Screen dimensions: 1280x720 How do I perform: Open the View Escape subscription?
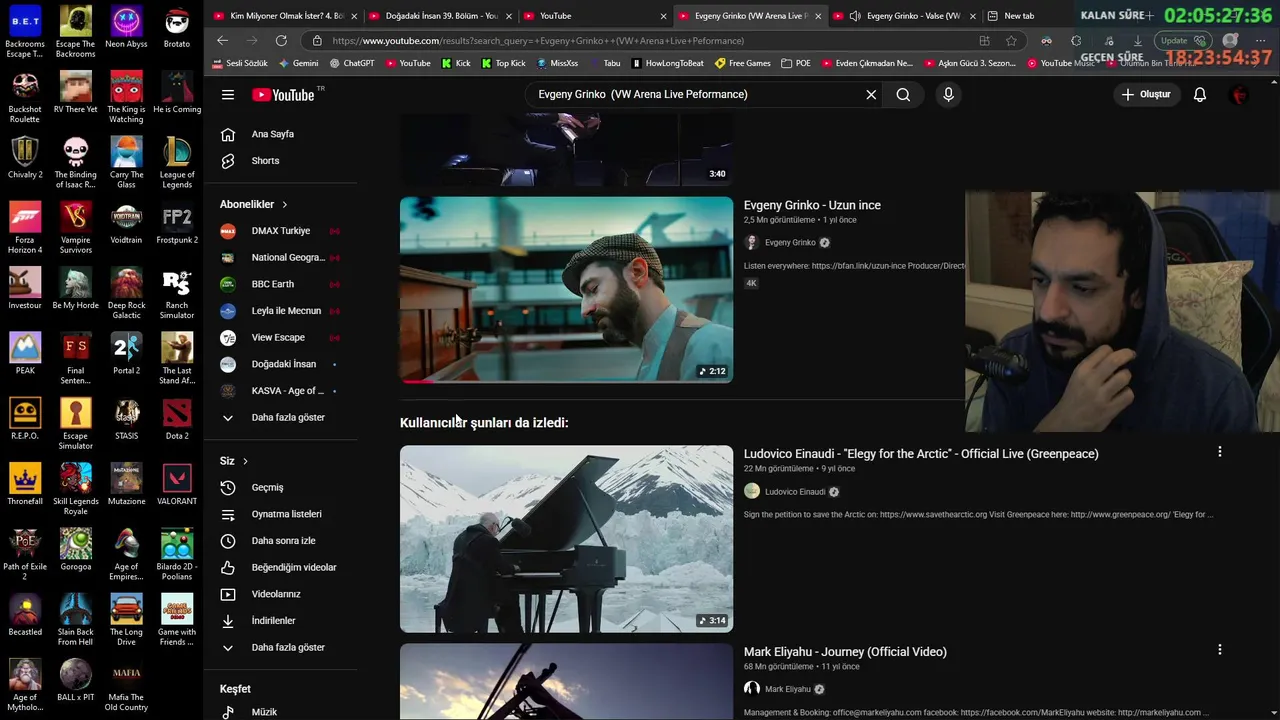[x=280, y=337]
